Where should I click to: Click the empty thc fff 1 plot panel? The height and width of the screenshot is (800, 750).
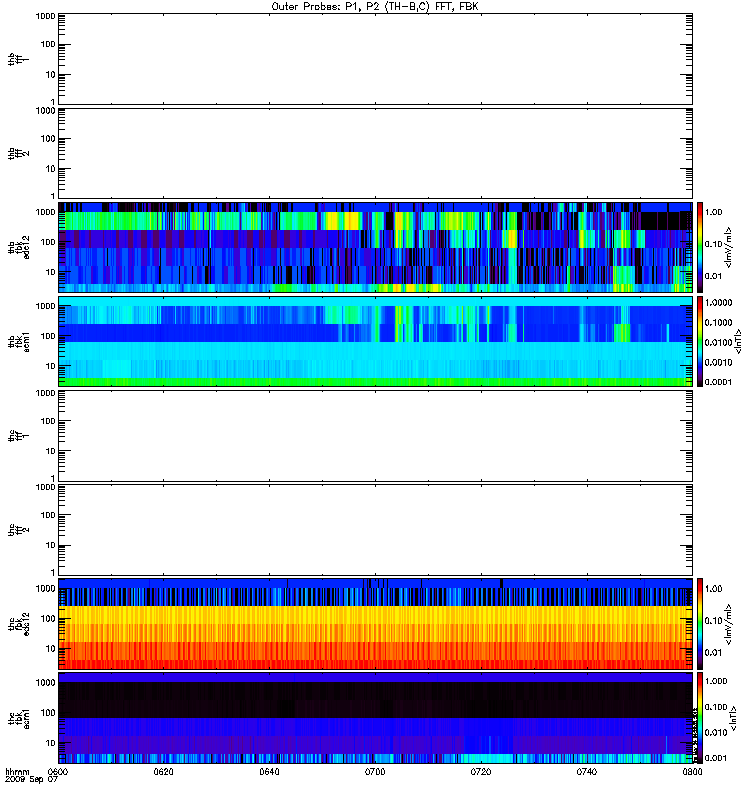pyautogui.click(x=375, y=436)
